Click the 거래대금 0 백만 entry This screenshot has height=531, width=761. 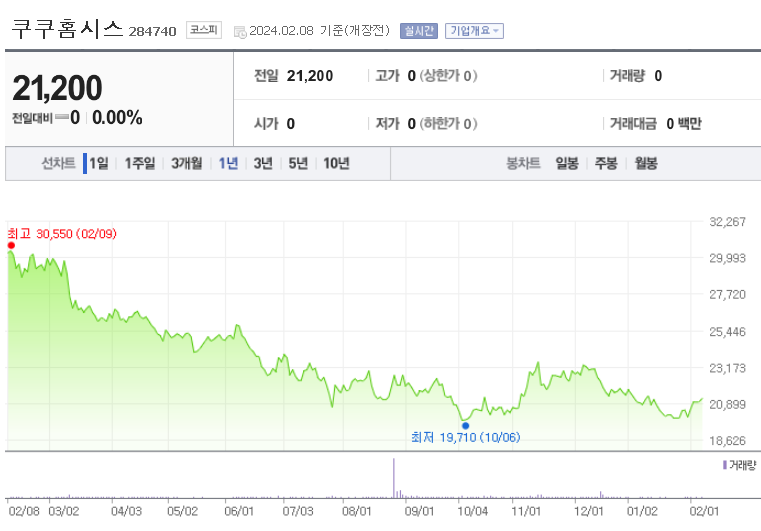656,124
